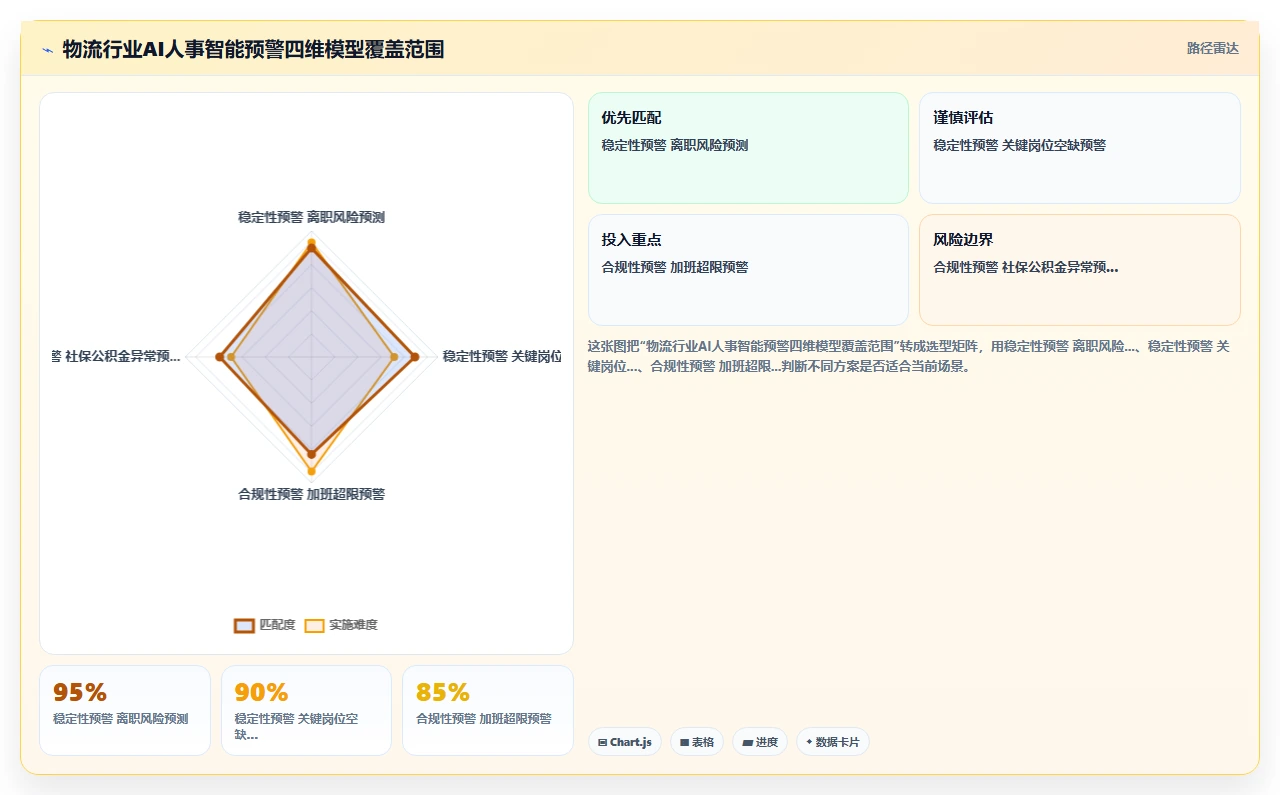Image resolution: width=1280 pixels, height=795 pixels.
Task: Click top radar point at 稳定性预警 离职风险预测
Action: point(311,247)
